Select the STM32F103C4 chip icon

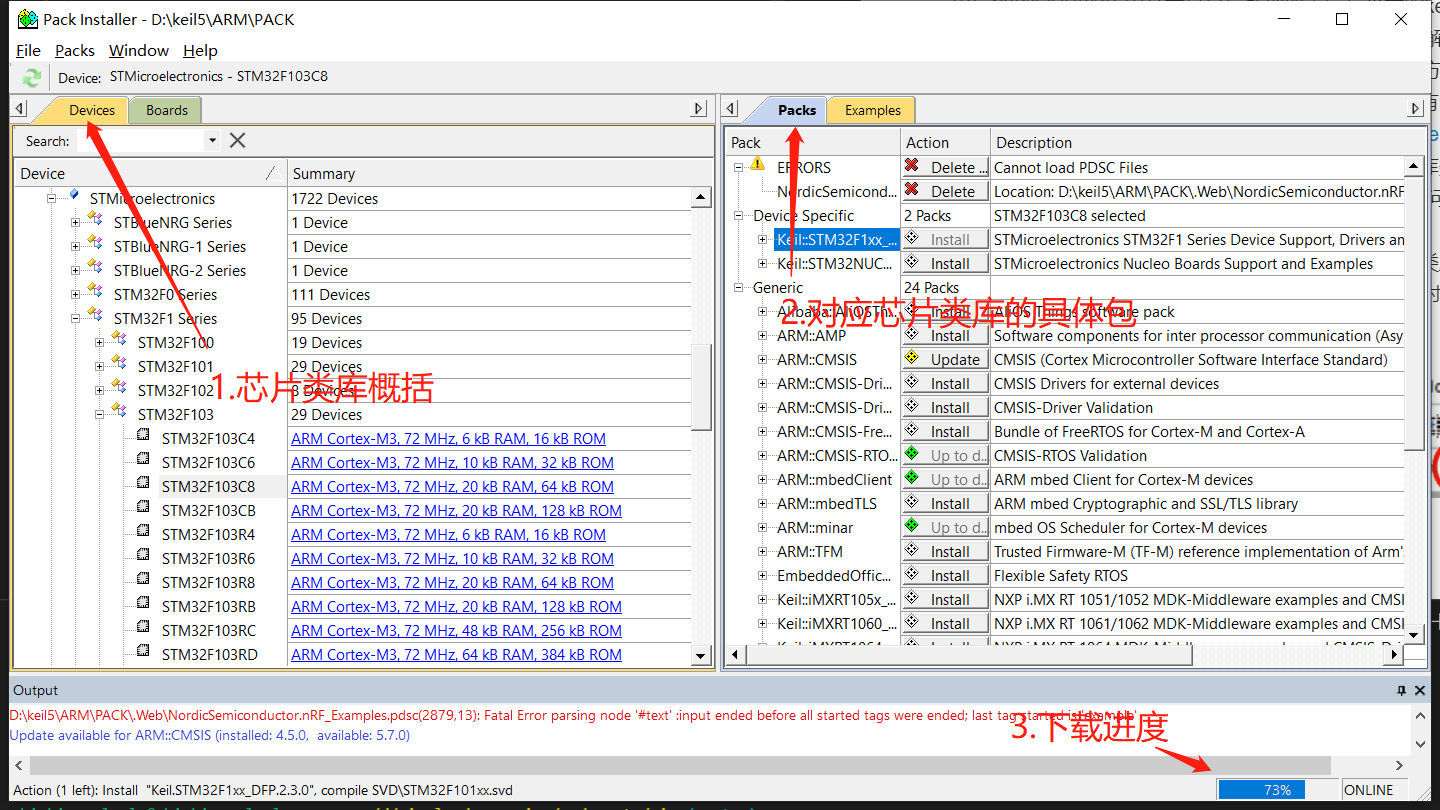point(143,437)
